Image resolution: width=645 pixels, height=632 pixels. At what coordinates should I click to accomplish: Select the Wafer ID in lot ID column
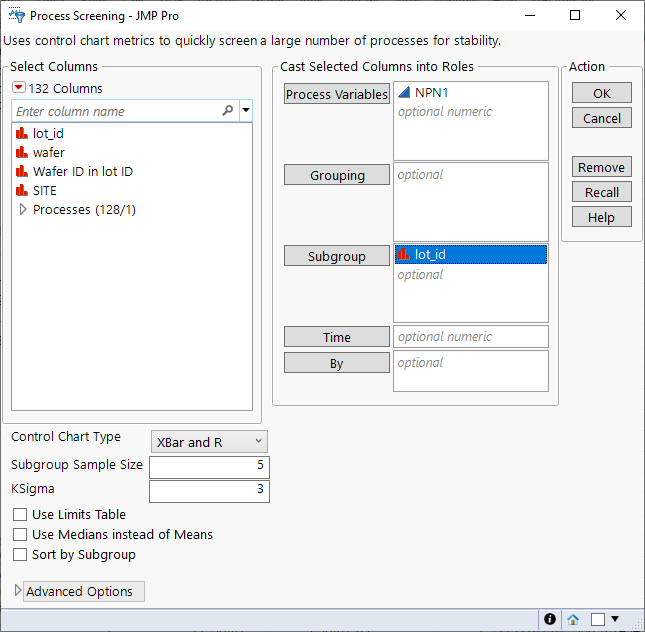click(83, 171)
